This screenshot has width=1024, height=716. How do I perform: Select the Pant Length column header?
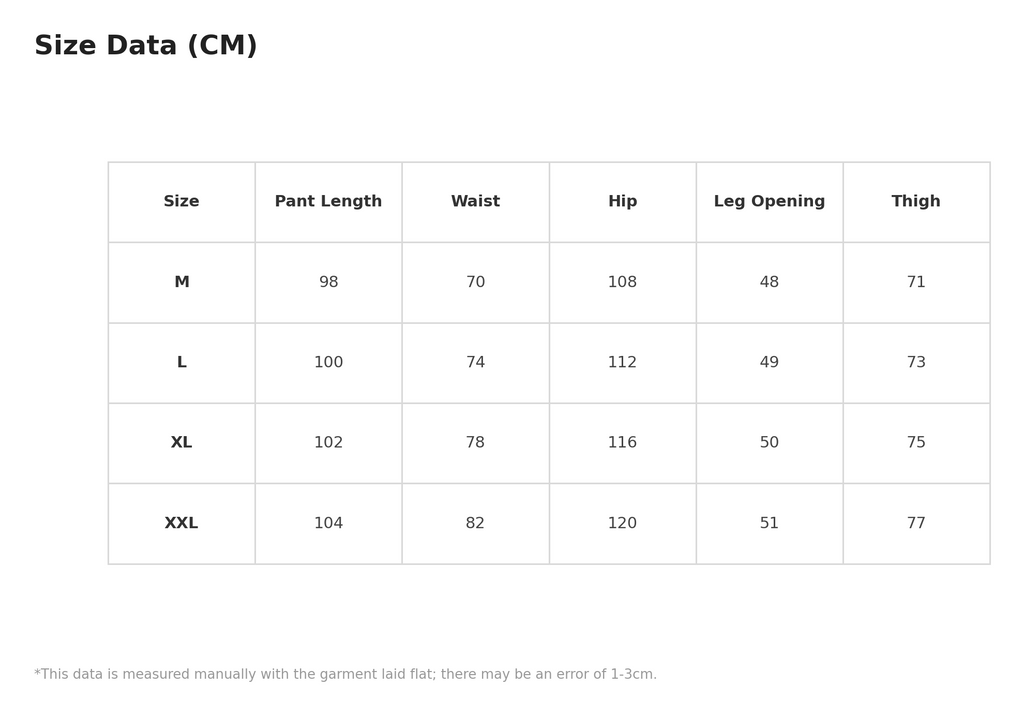[328, 201]
